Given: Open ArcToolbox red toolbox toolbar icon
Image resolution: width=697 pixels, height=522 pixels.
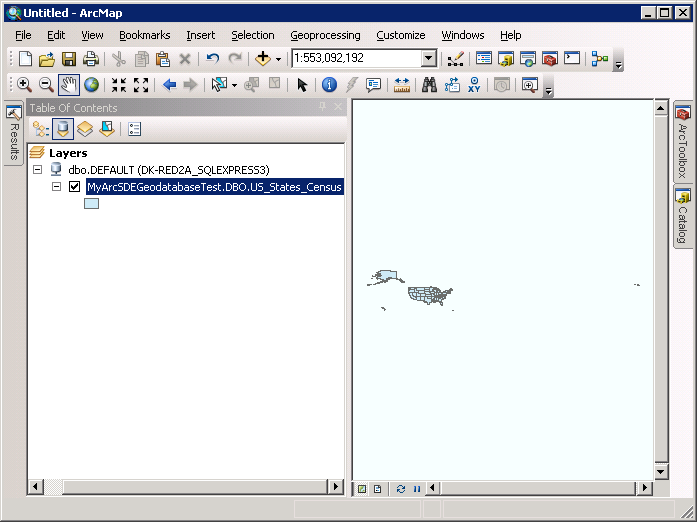Looking at the screenshot, I should coord(550,59).
